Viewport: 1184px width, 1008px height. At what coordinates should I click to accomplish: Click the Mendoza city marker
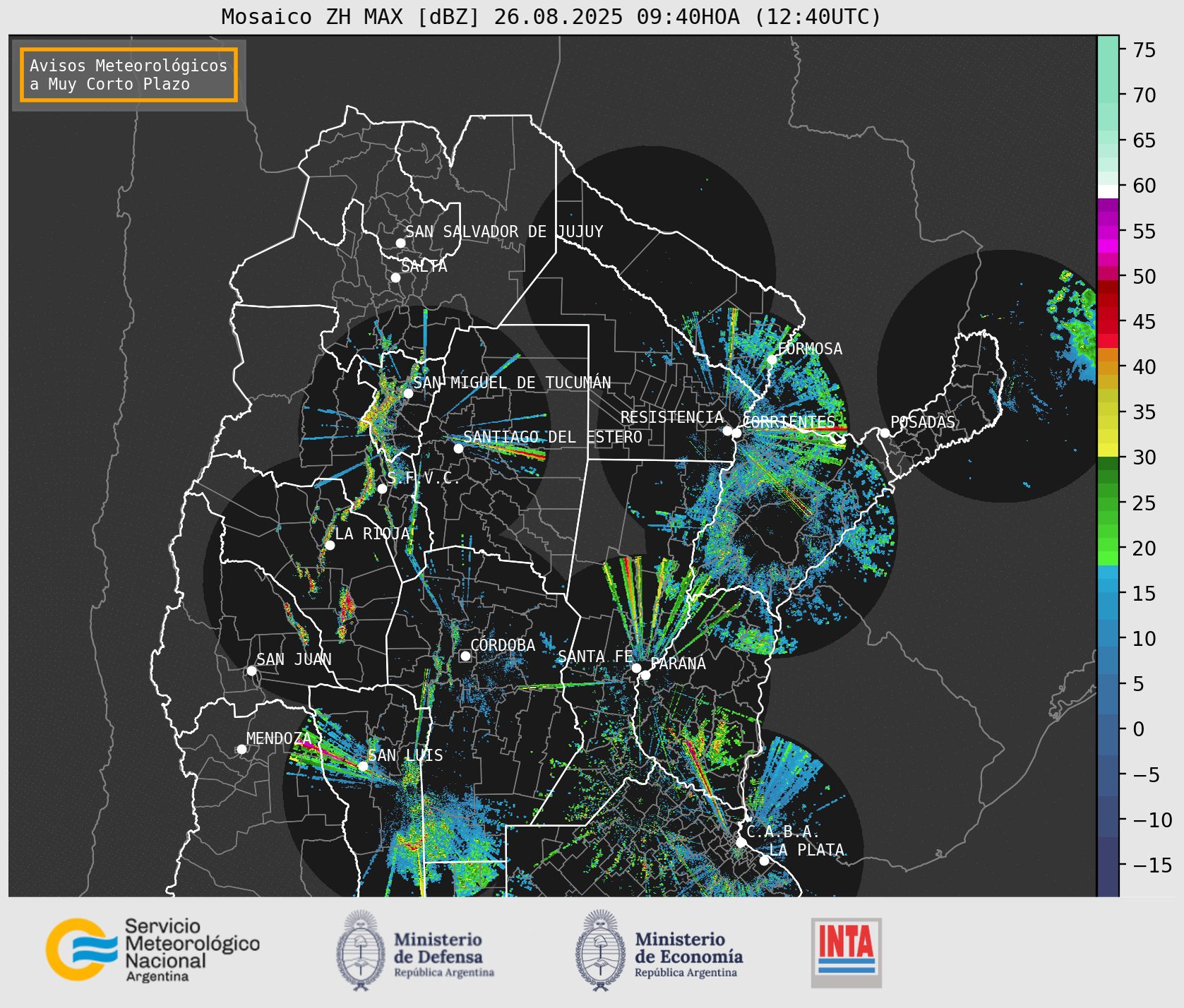click(241, 749)
